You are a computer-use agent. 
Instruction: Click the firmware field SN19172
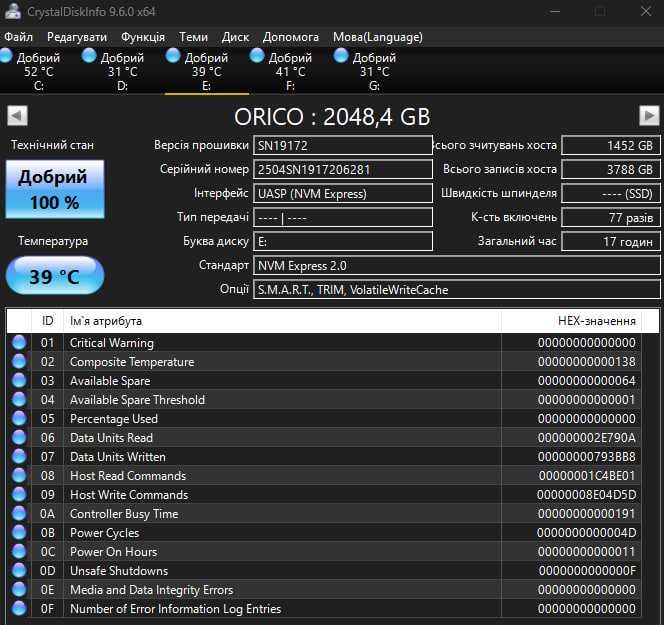(x=343, y=145)
